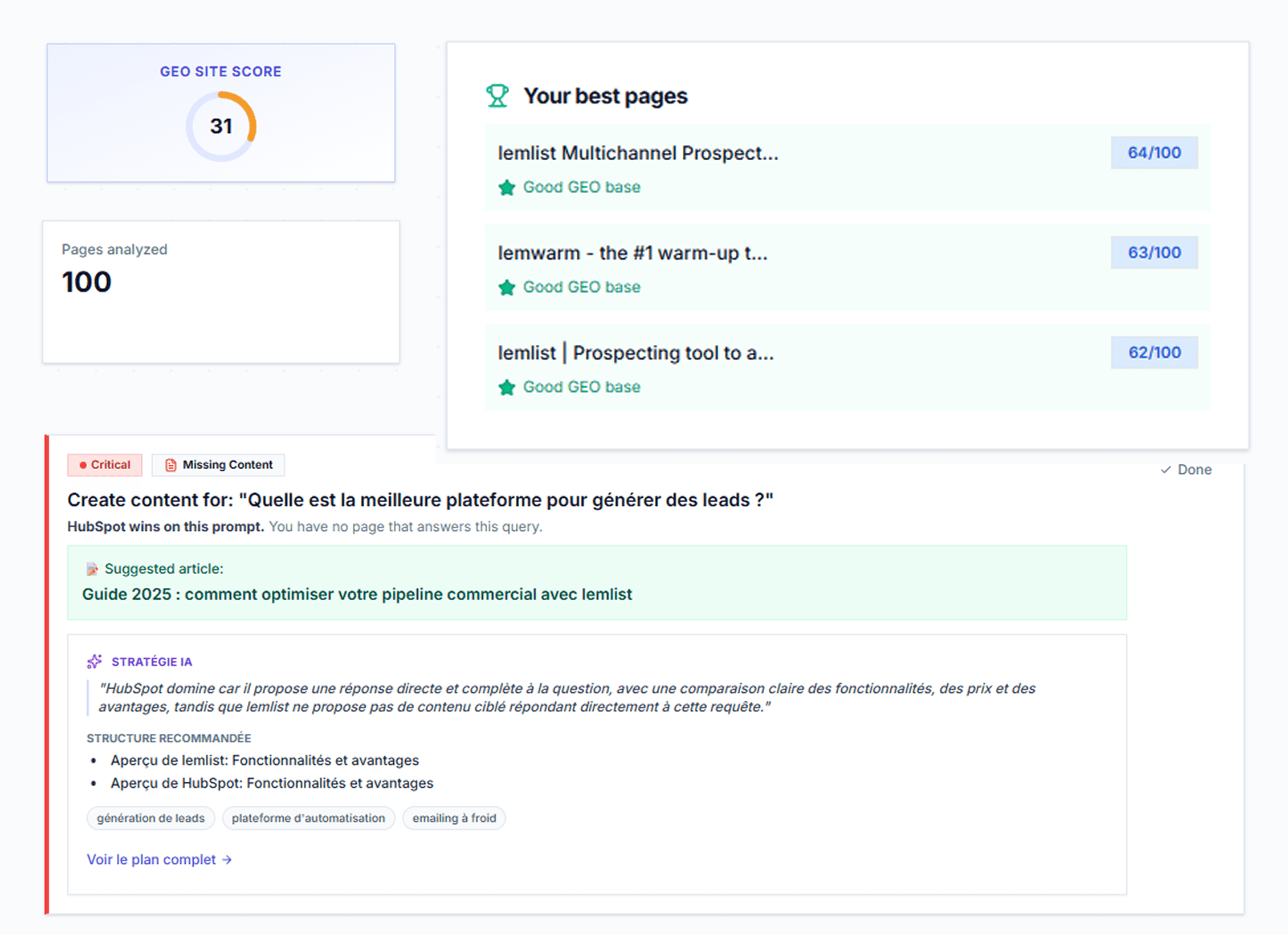Viewport: 1288px width, 935px height.
Task: Select the green star beside lemlist Multichannel Prospect page
Action: pos(508,187)
